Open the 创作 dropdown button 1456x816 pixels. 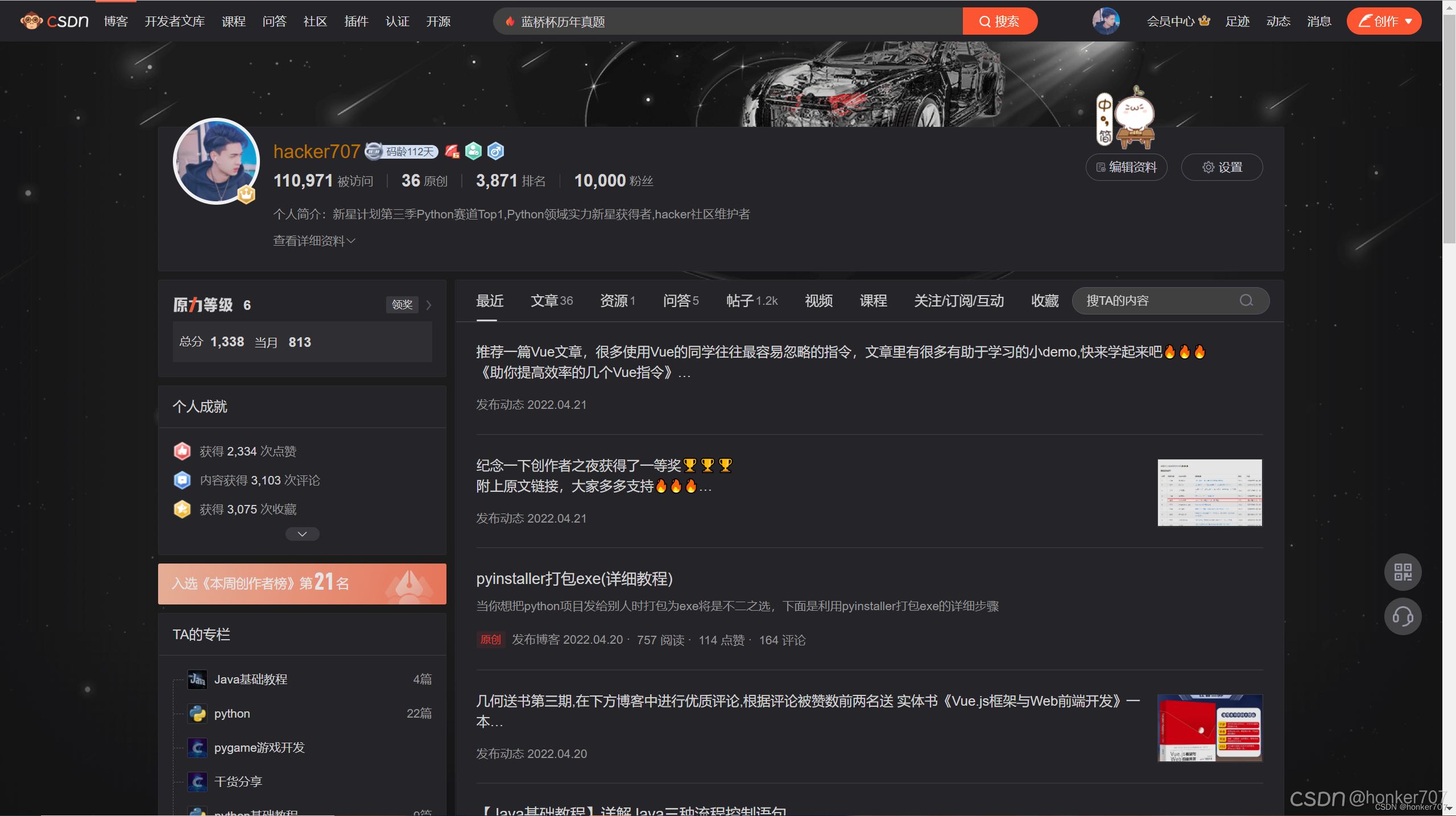coord(1383,21)
